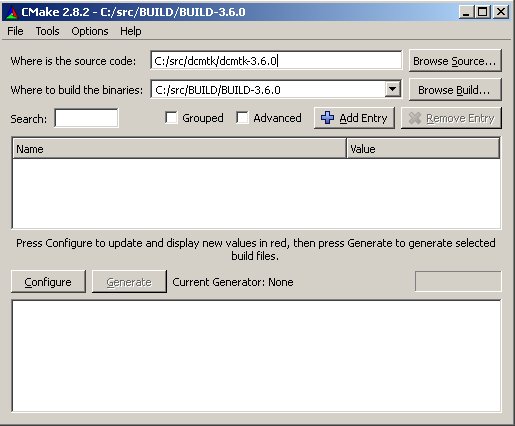Minimize the CMake window
The height and width of the screenshot is (426, 515).
click(466, 12)
